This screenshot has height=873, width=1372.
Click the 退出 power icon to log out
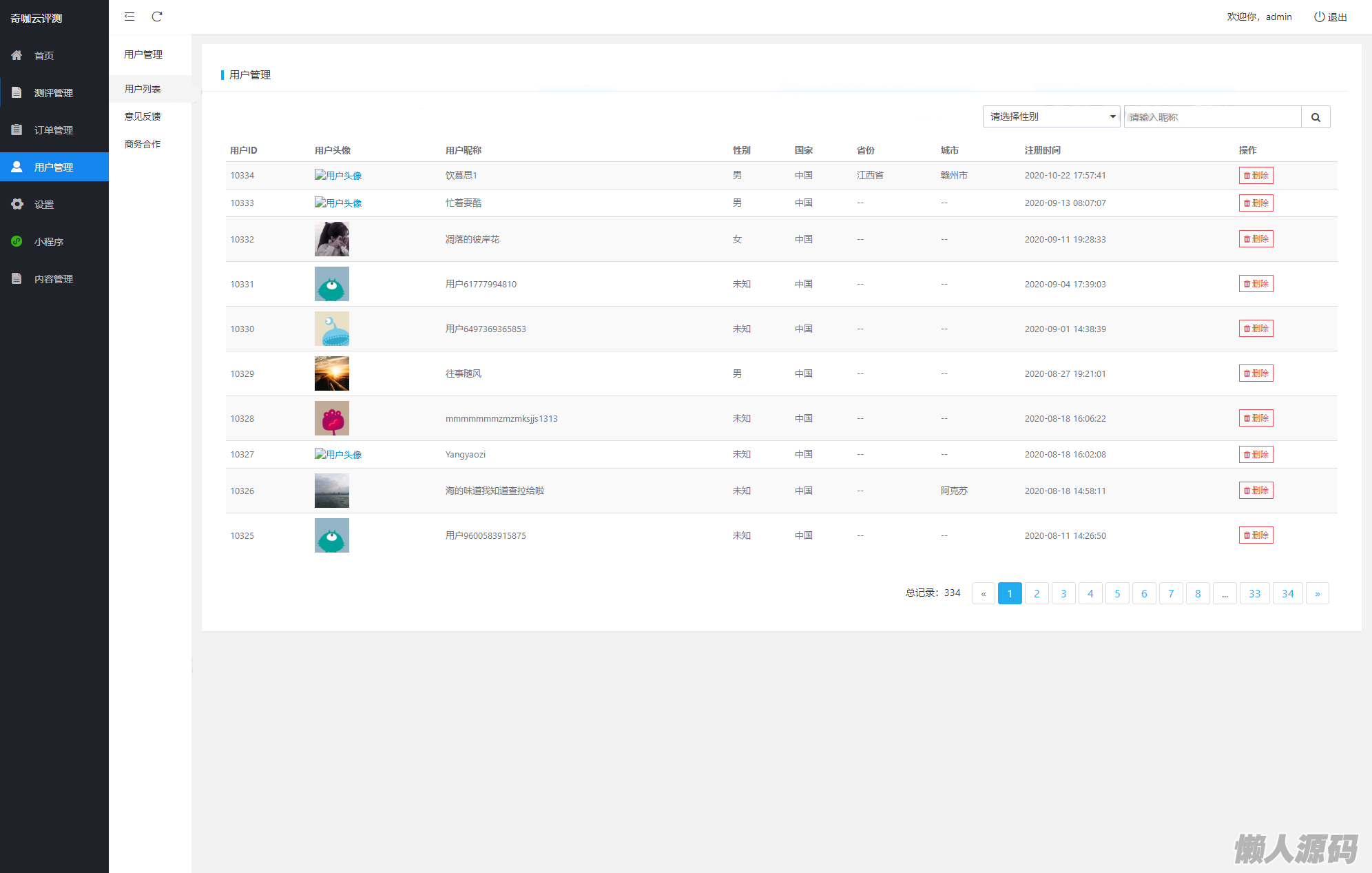1319,17
